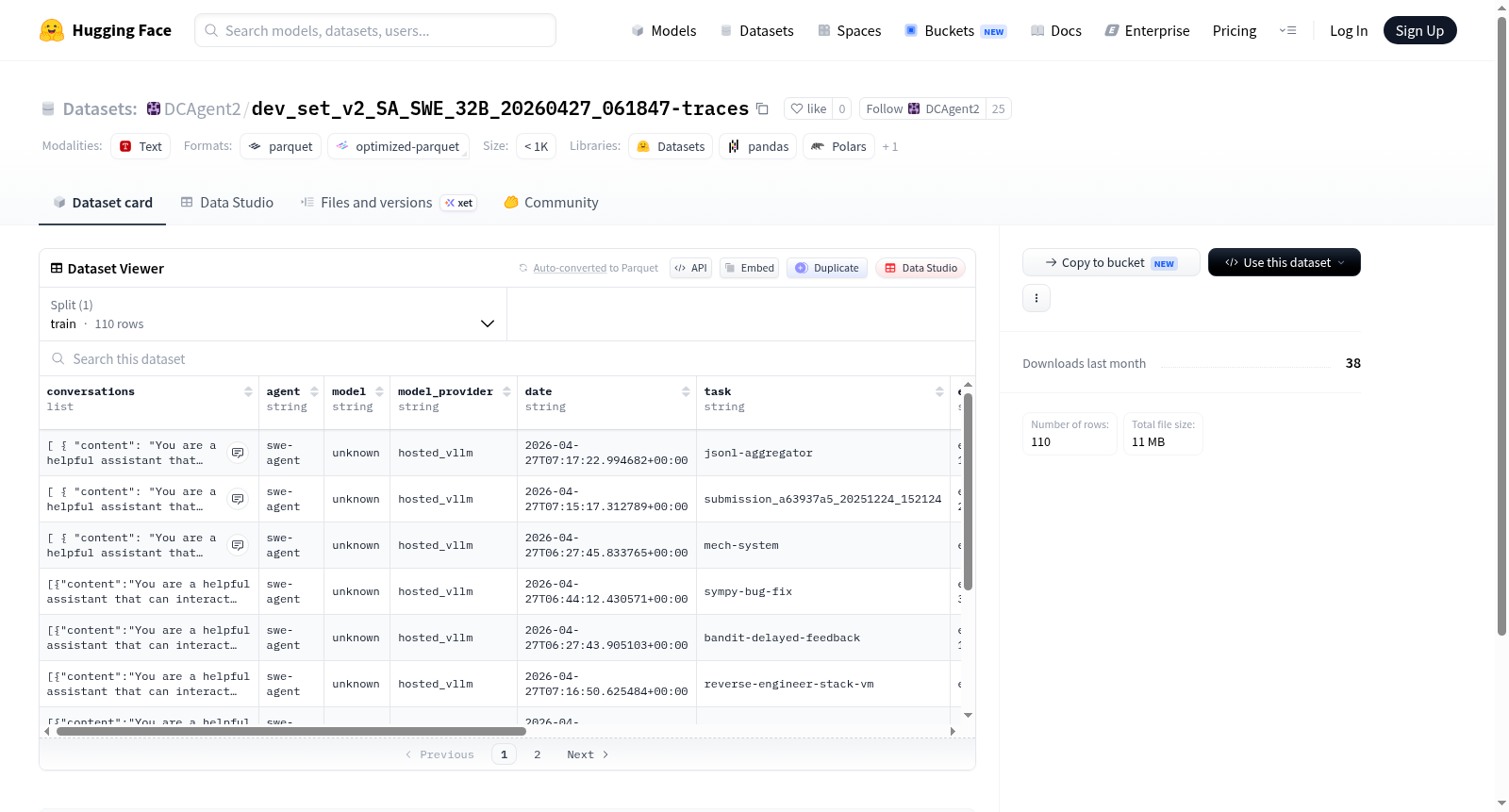Screen dimensions: 1509x812
Task: Click the horizontal scrollbar of dataset table
Action: pyautogui.click(x=291, y=731)
